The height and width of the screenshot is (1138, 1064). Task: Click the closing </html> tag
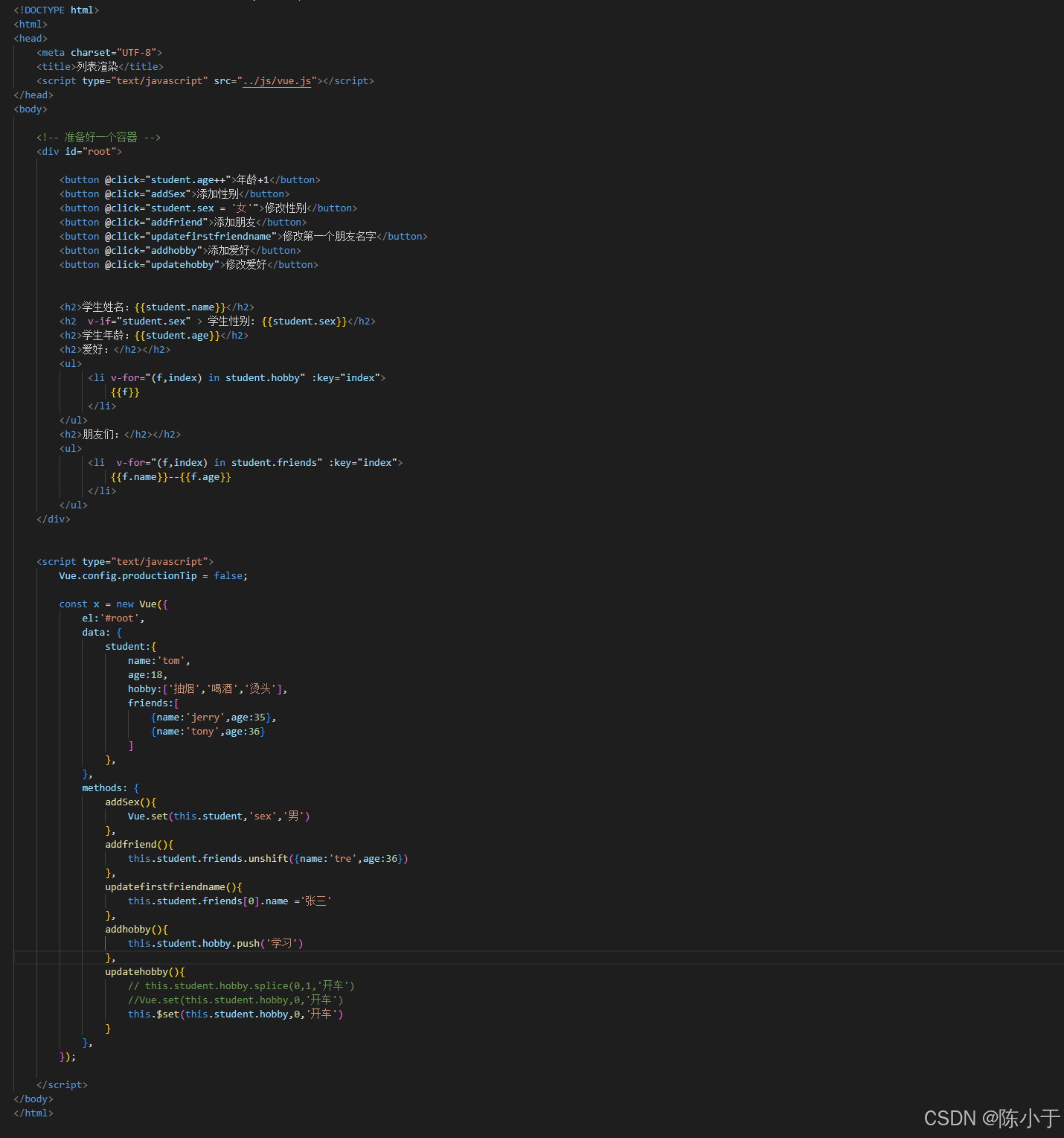(33, 1113)
